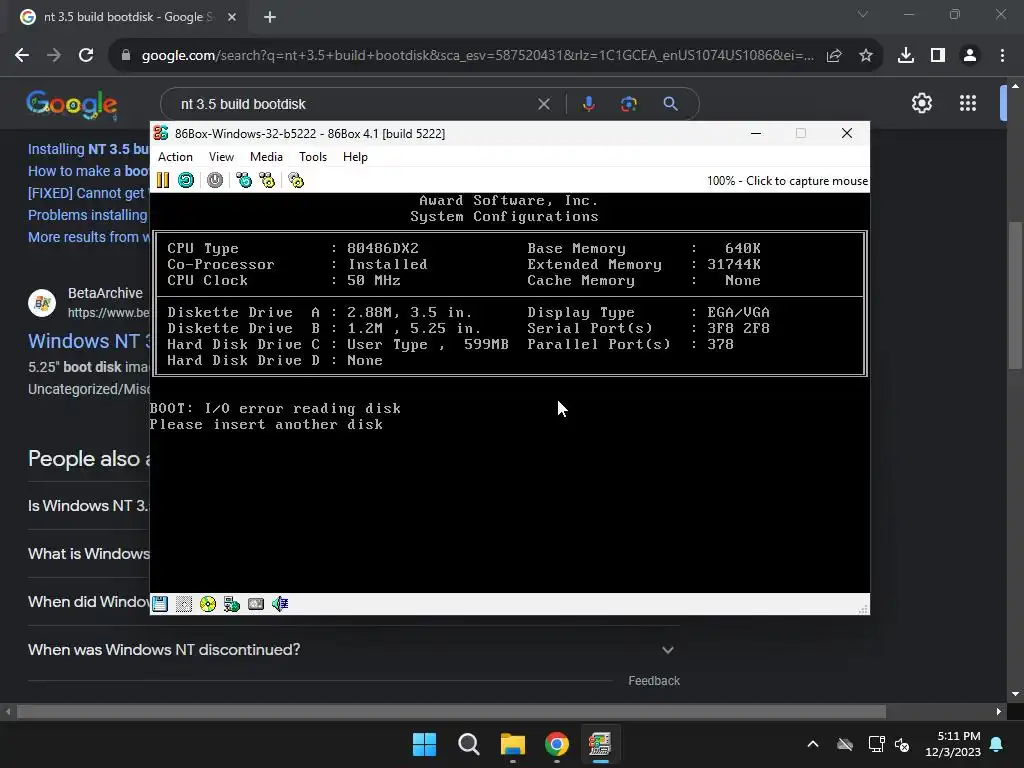Show hidden system tray icons

[813, 744]
